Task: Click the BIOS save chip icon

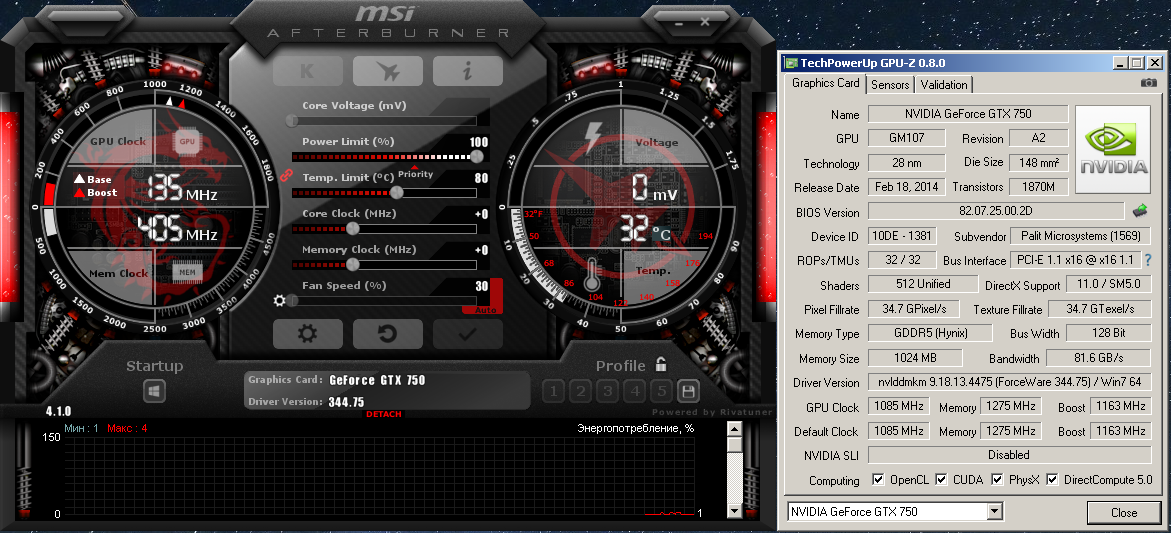Action: (x=1140, y=211)
